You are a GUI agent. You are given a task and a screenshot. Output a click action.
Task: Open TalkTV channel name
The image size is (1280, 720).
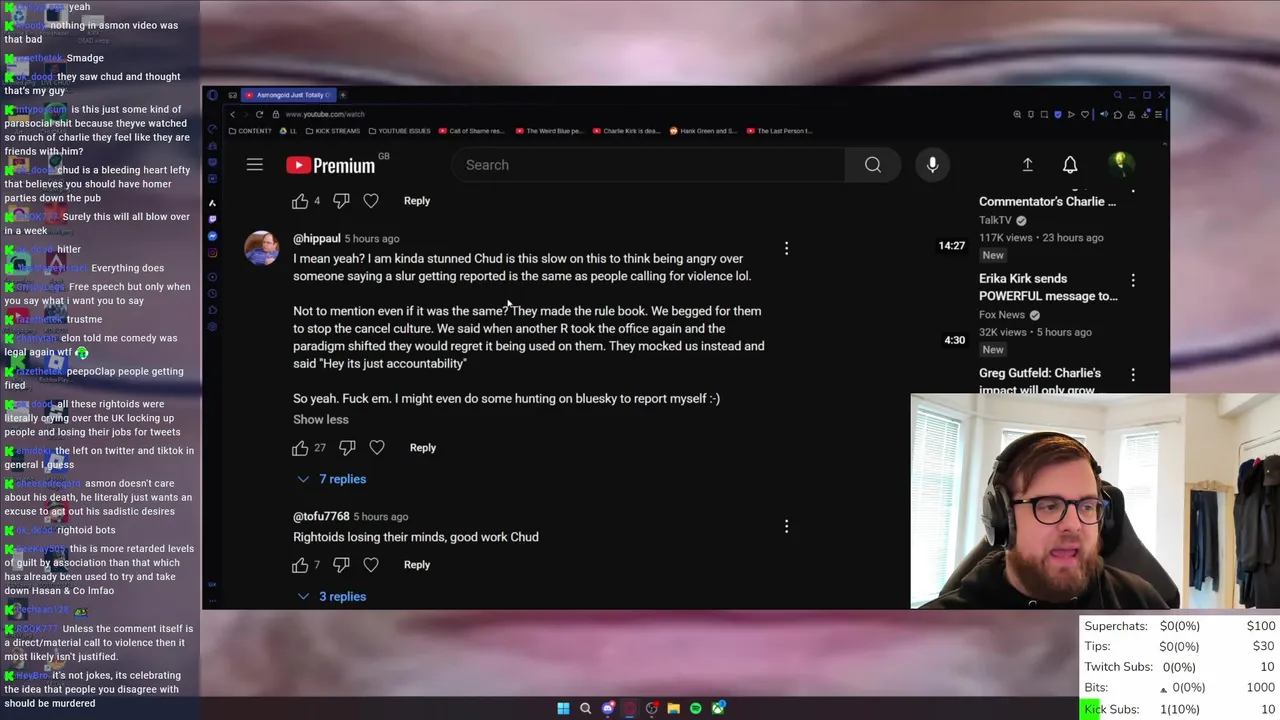tap(995, 220)
